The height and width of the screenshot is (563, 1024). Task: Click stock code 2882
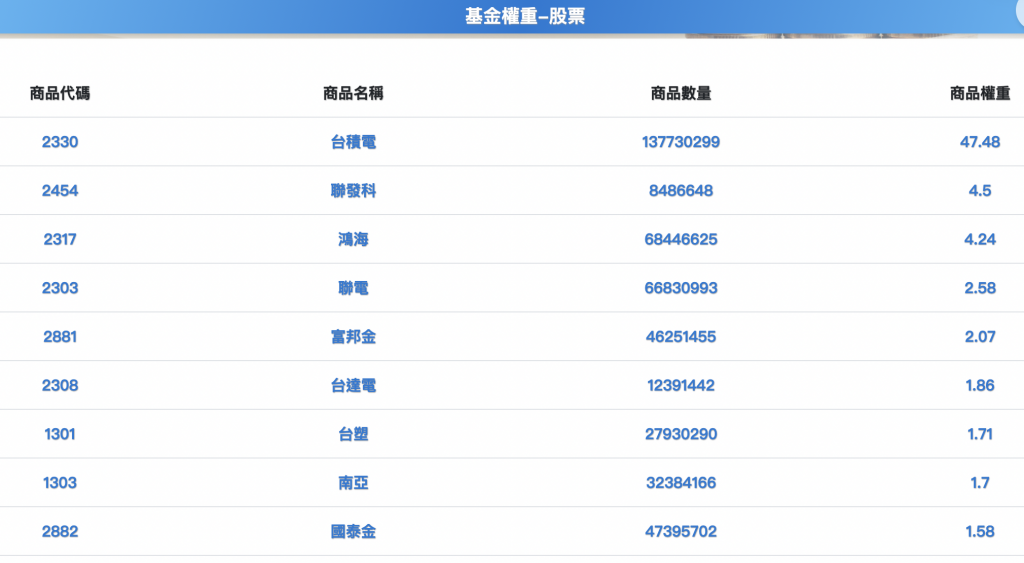[60, 531]
